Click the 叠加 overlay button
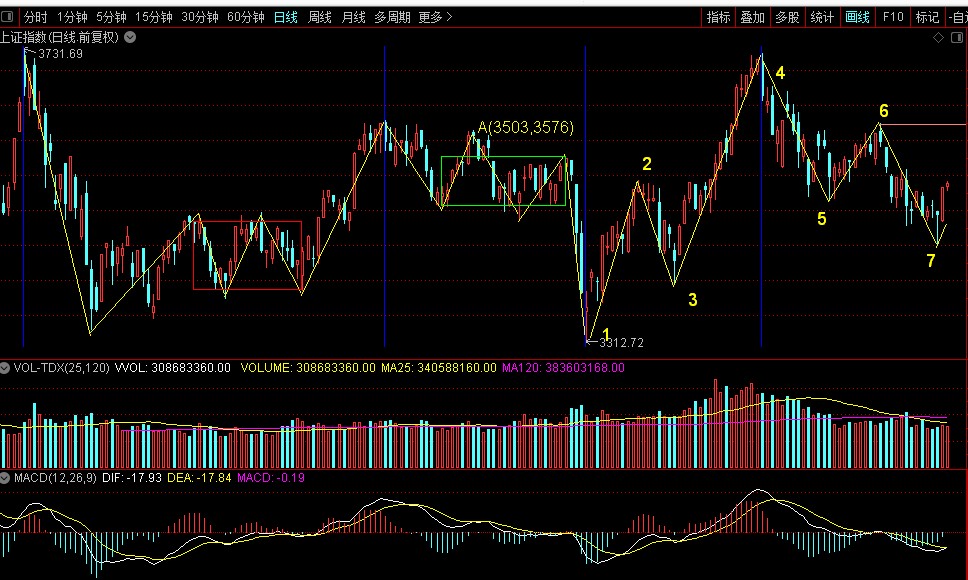 [753, 17]
